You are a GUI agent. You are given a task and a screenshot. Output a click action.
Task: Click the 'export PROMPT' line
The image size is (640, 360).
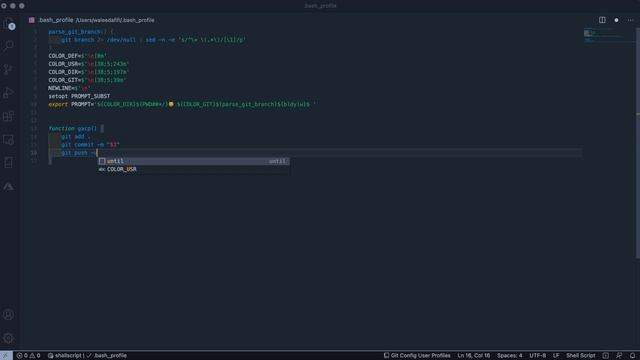182,104
